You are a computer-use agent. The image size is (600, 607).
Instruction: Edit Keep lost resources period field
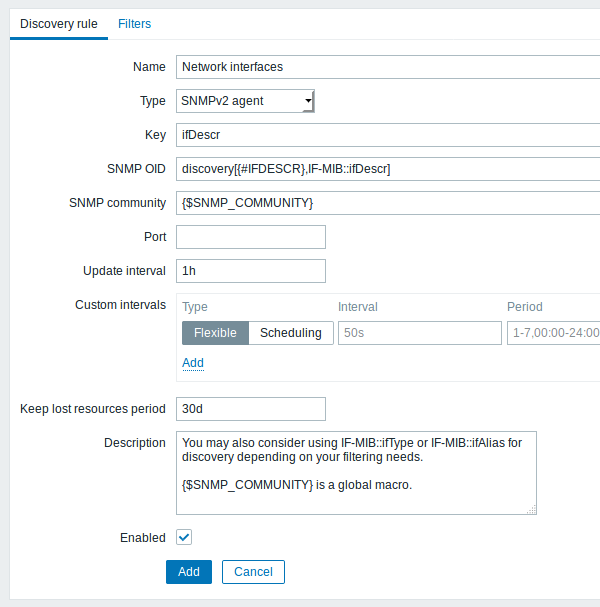coord(251,409)
